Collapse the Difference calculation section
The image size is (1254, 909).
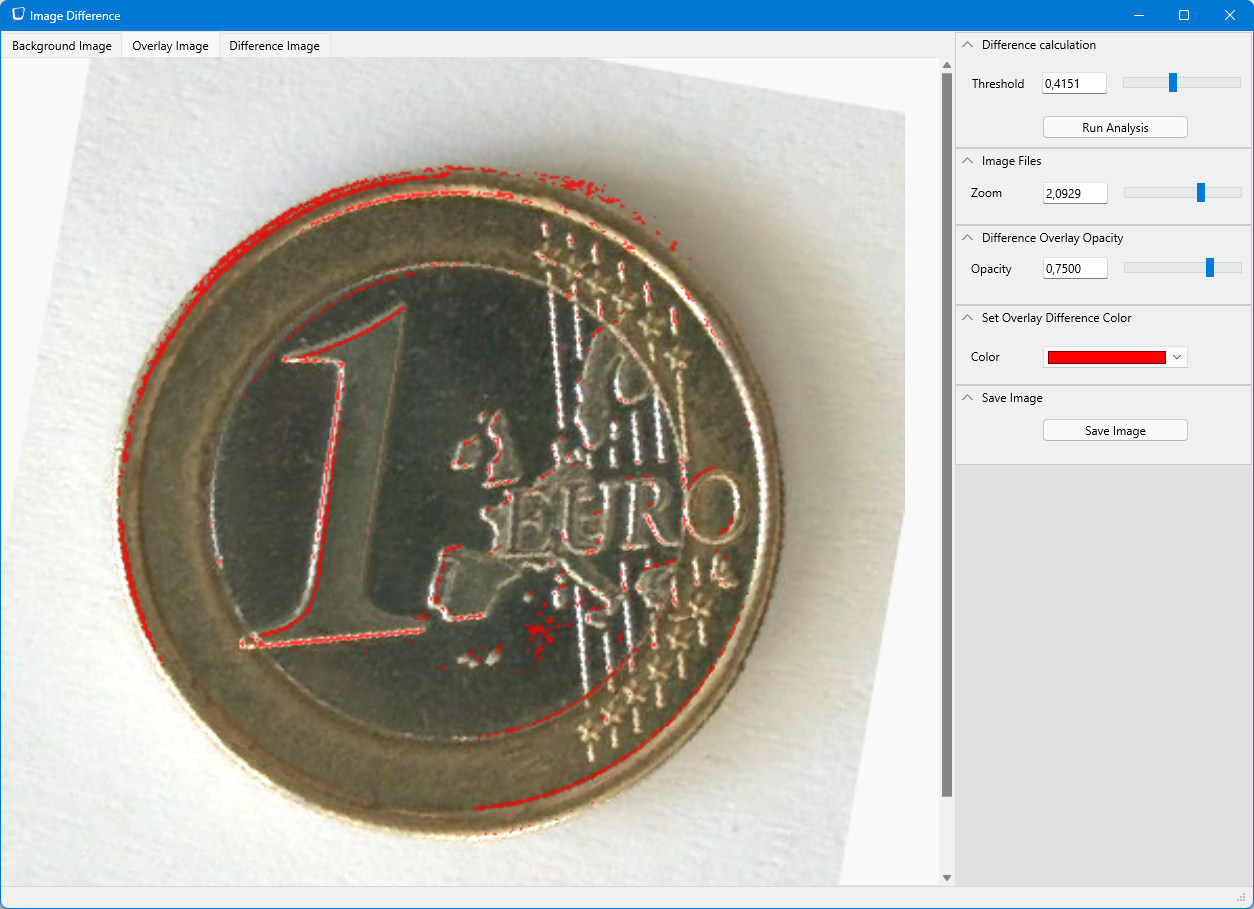[967, 44]
